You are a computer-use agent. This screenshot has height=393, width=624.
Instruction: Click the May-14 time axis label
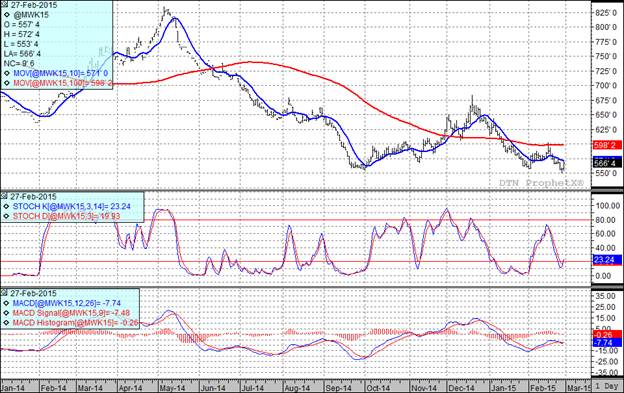[172, 388]
